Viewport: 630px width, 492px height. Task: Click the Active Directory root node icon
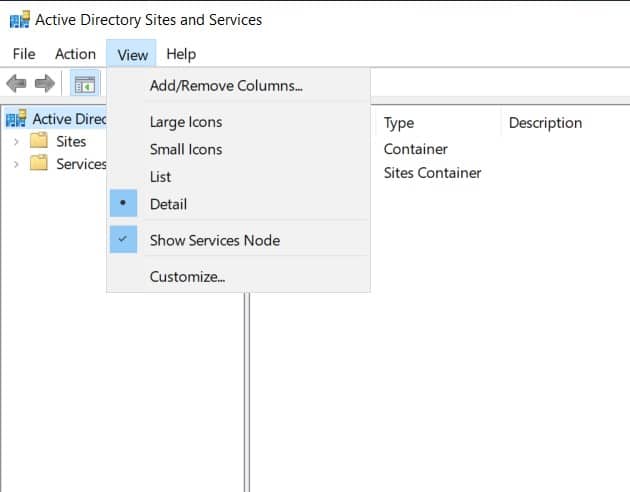(x=17, y=119)
